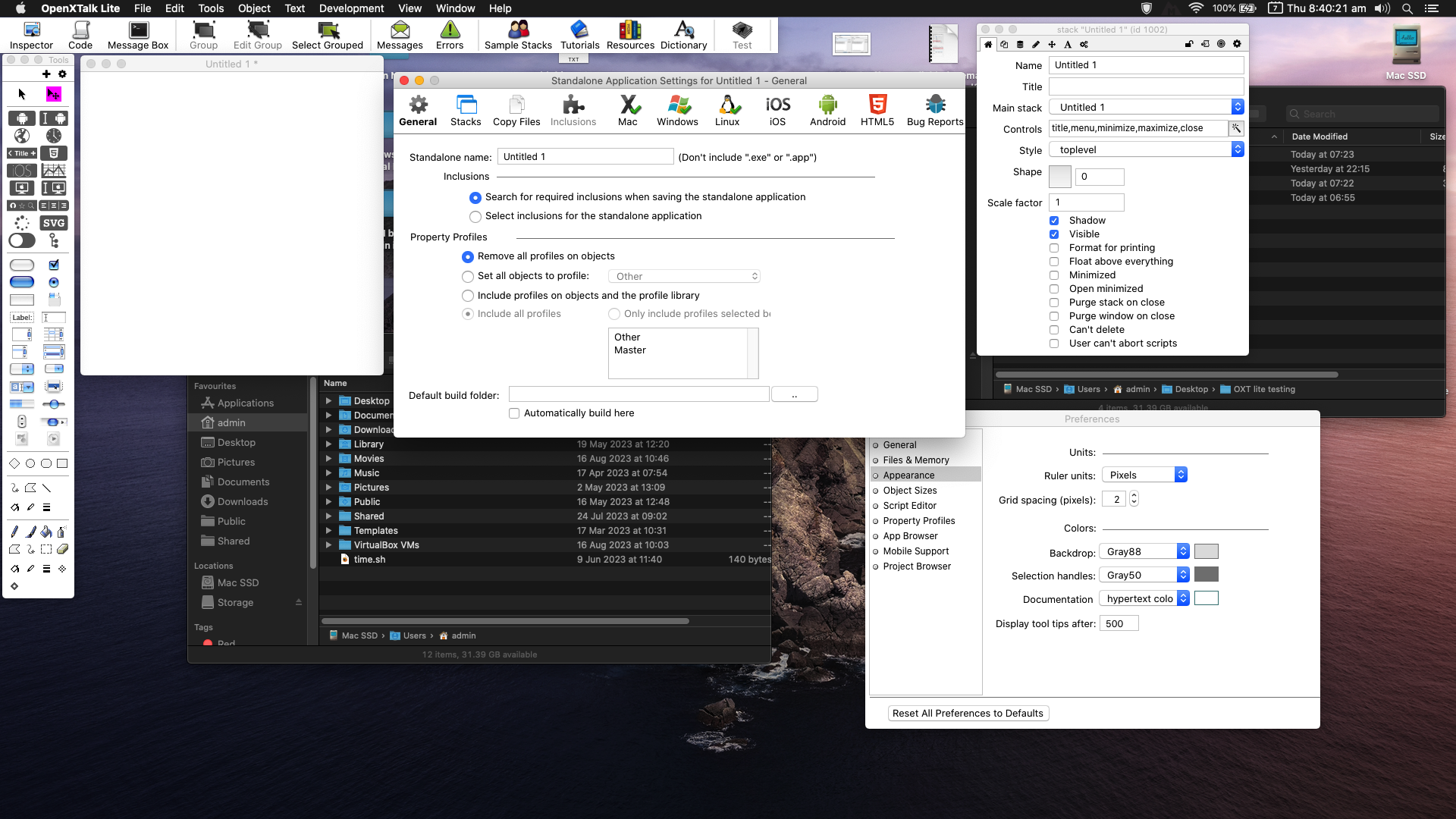Click the Documentation color swatch
Screen dimensions: 1456x819
click(x=1206, y=598)
